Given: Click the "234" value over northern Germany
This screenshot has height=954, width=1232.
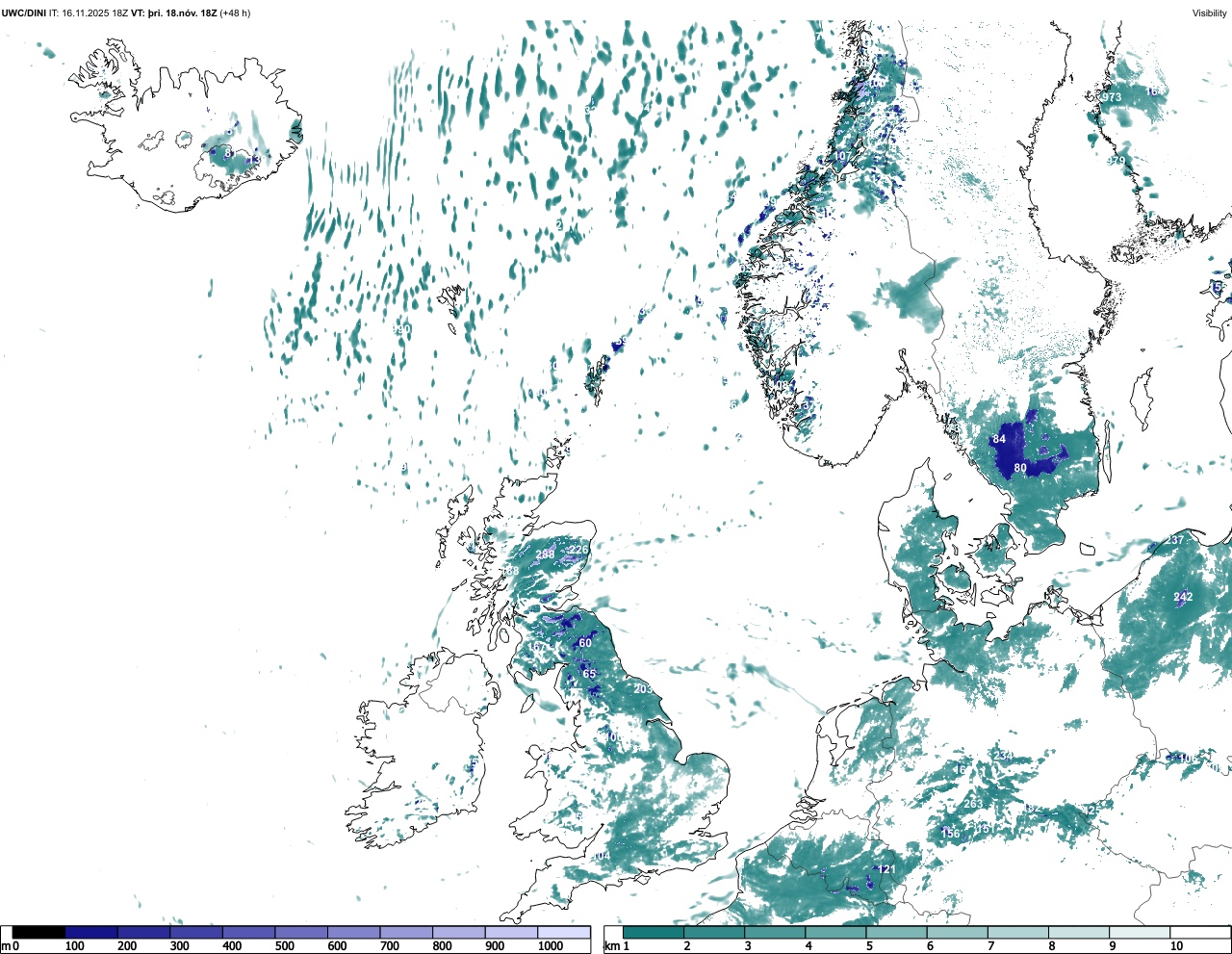Looking at the screenshot, I should click(1003, 755).
